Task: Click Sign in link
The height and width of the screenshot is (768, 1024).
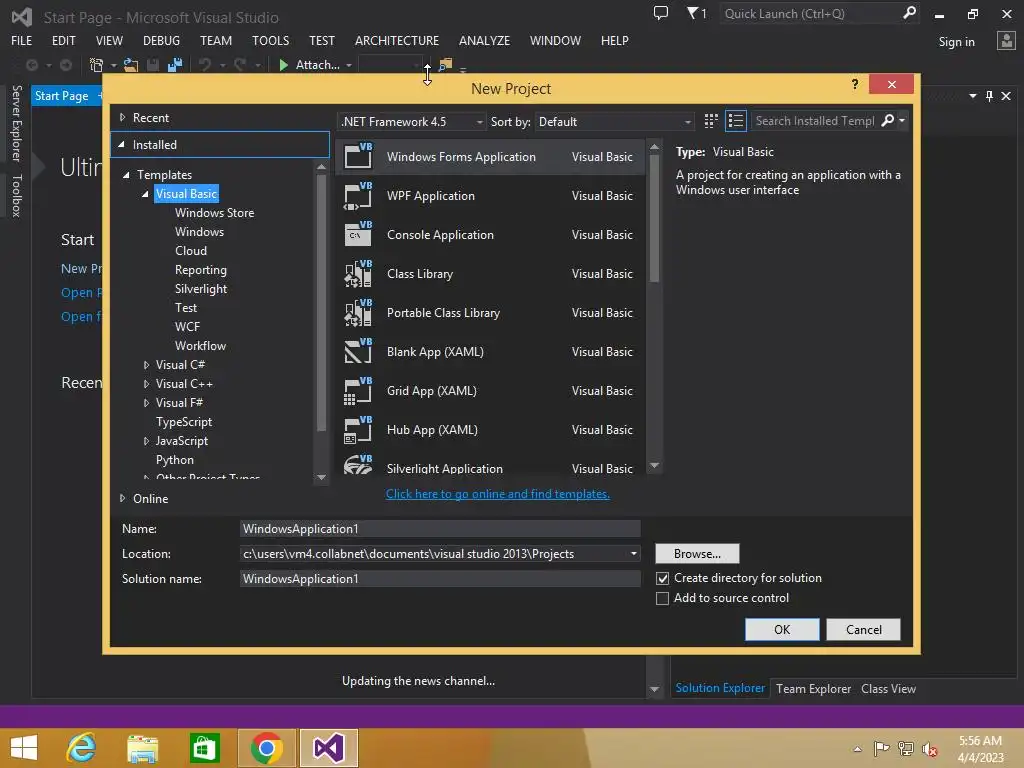Action: [956, 42]
